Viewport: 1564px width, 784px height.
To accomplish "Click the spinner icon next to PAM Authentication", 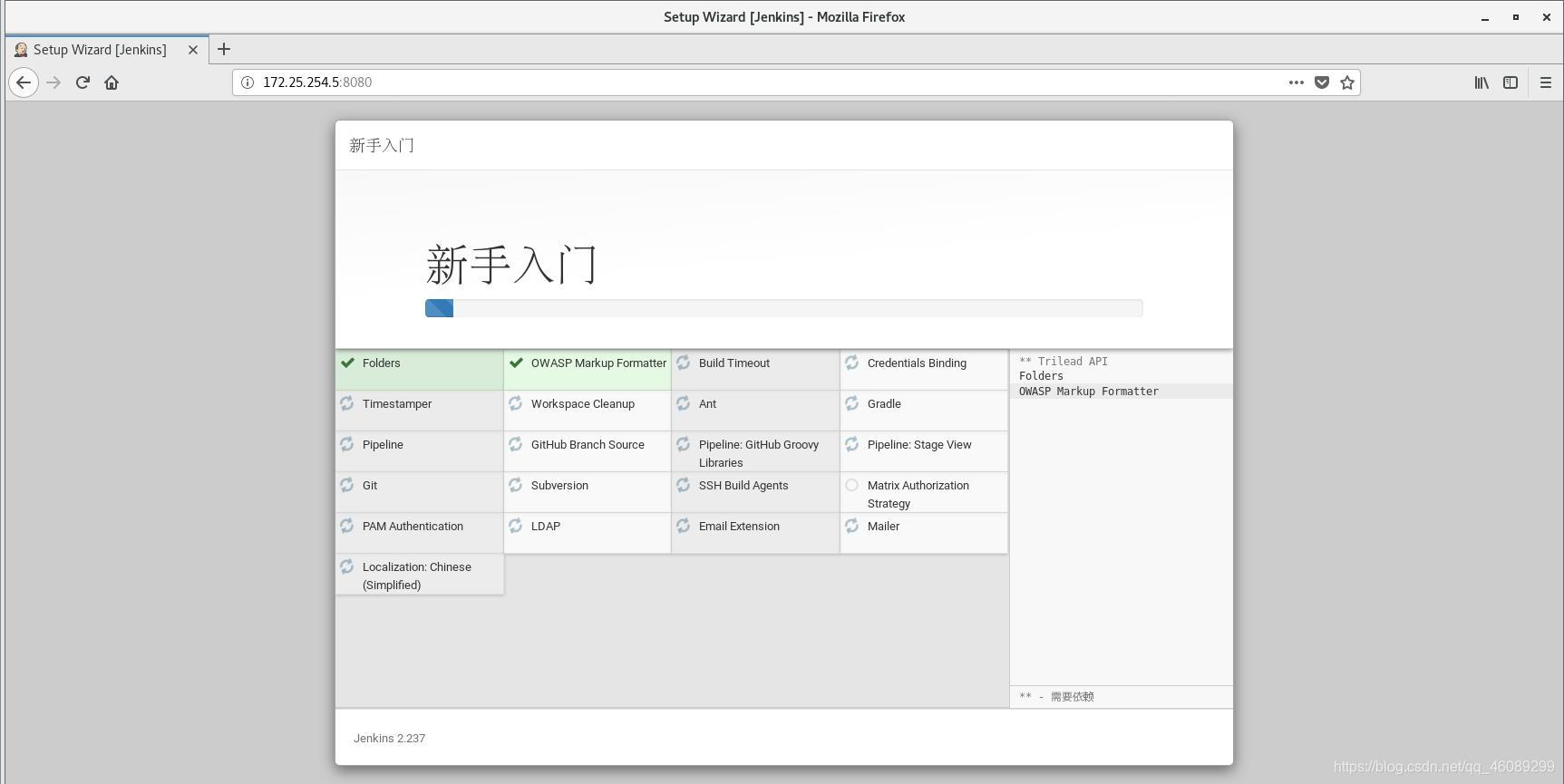I will click(x=347, y=526).
